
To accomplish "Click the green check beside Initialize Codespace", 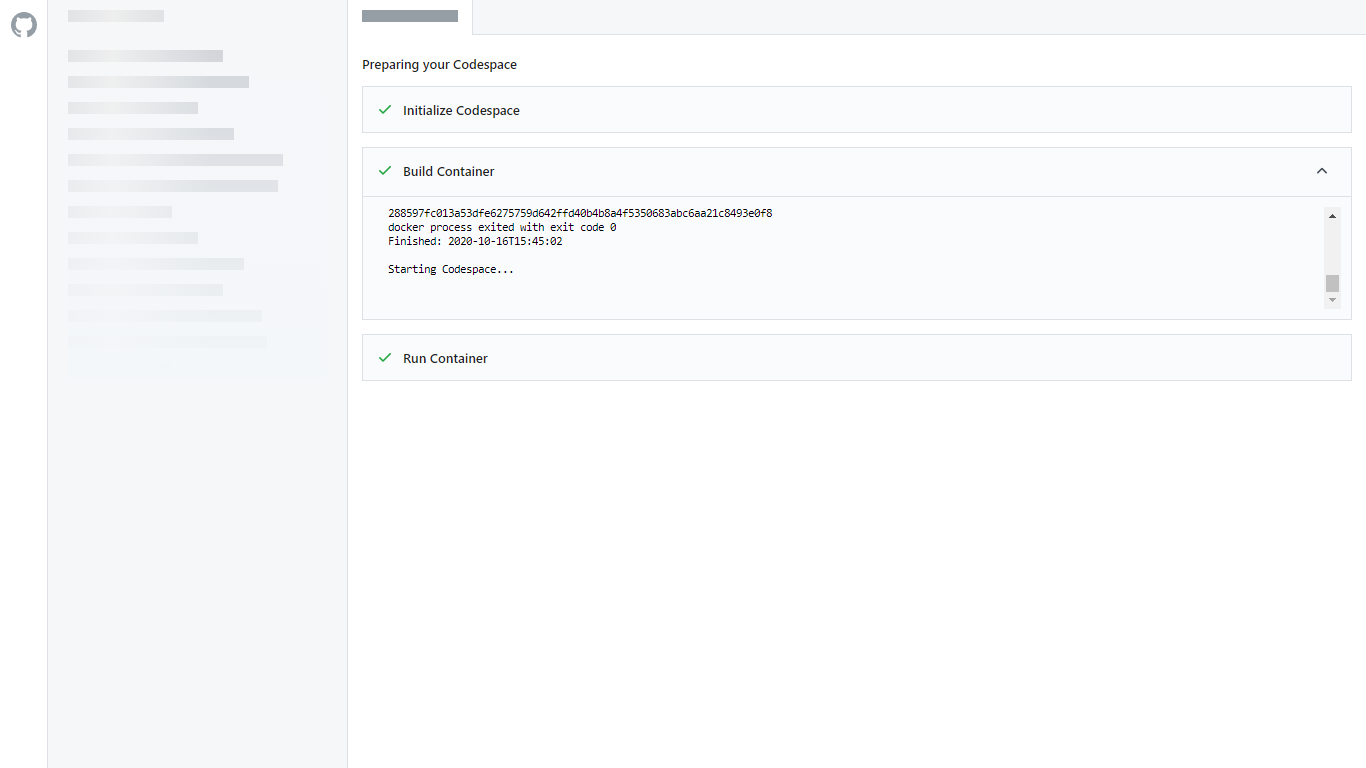I will [x=385, y=110].
